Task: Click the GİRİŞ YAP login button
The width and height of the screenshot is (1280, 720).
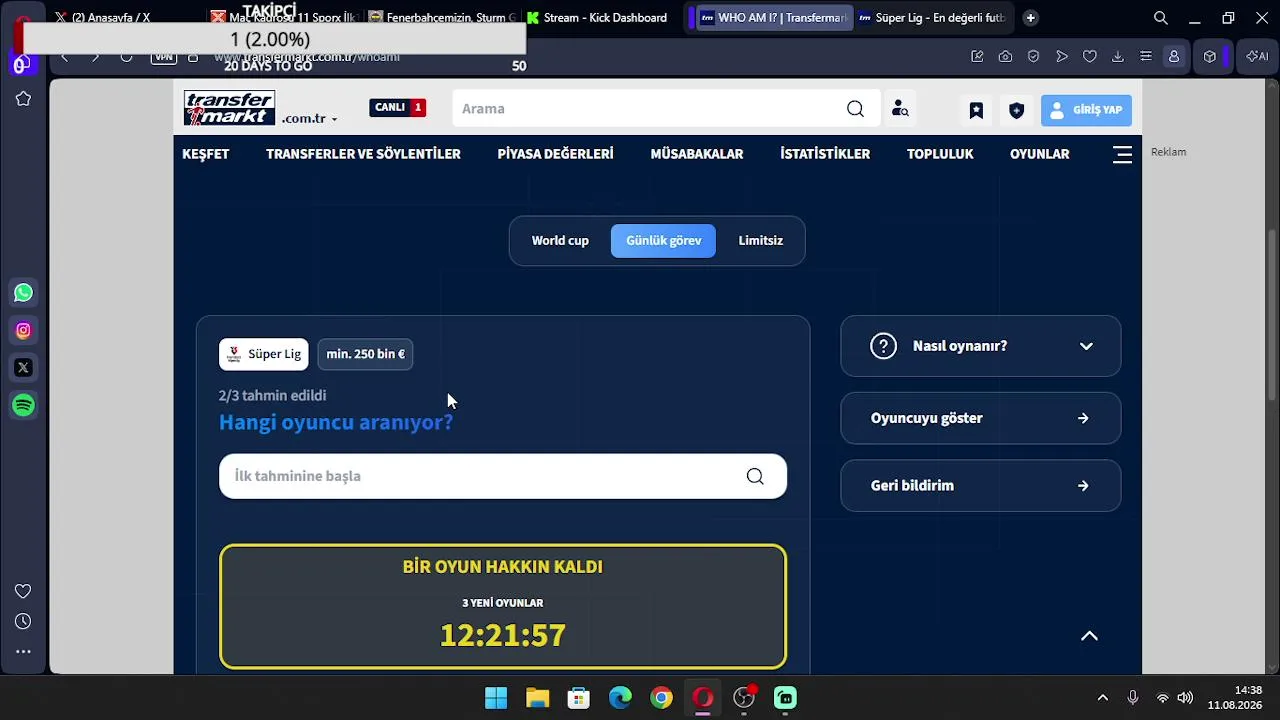Action: (x=1086, y=110)
